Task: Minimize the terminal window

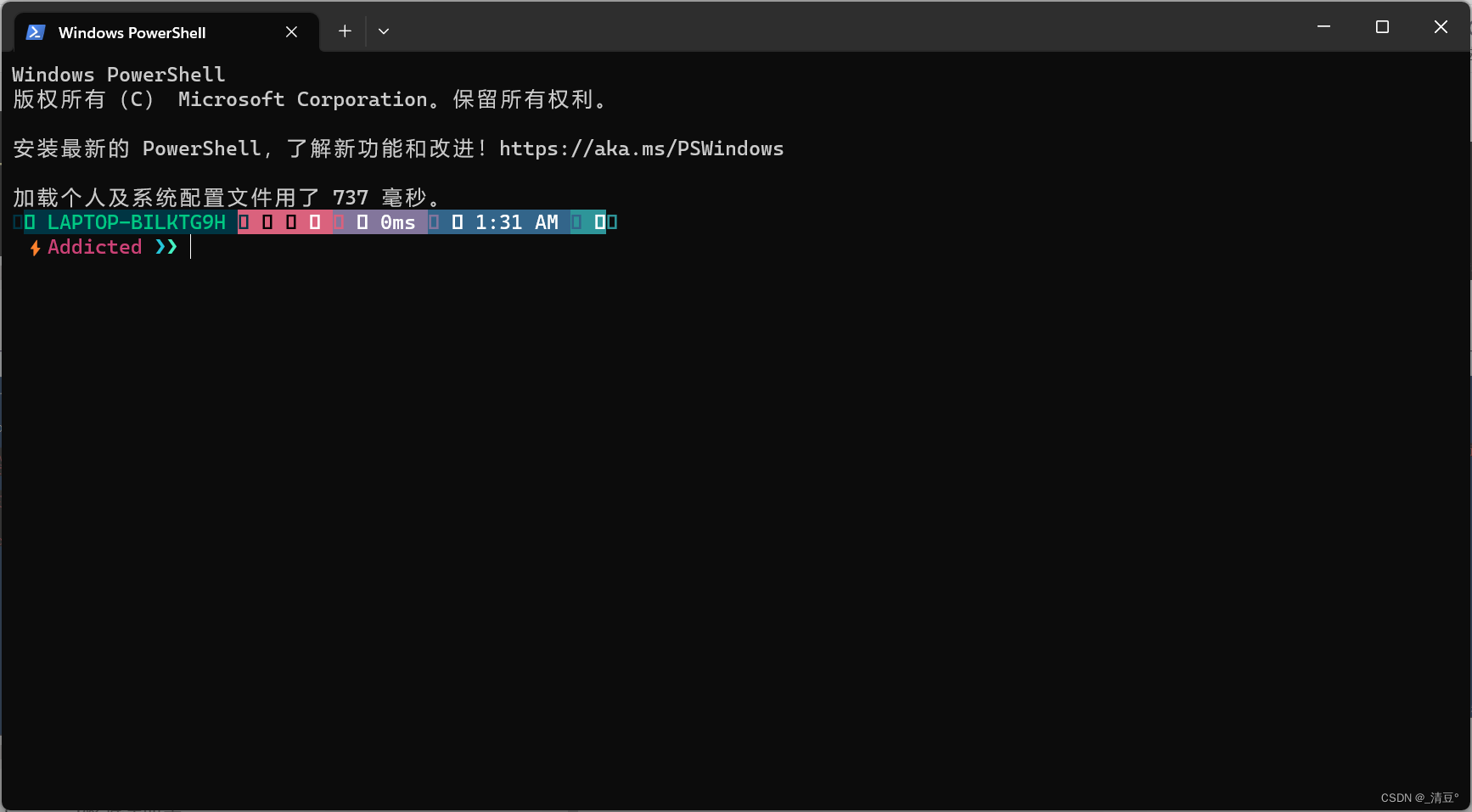Action: (x=1323, y=27)
